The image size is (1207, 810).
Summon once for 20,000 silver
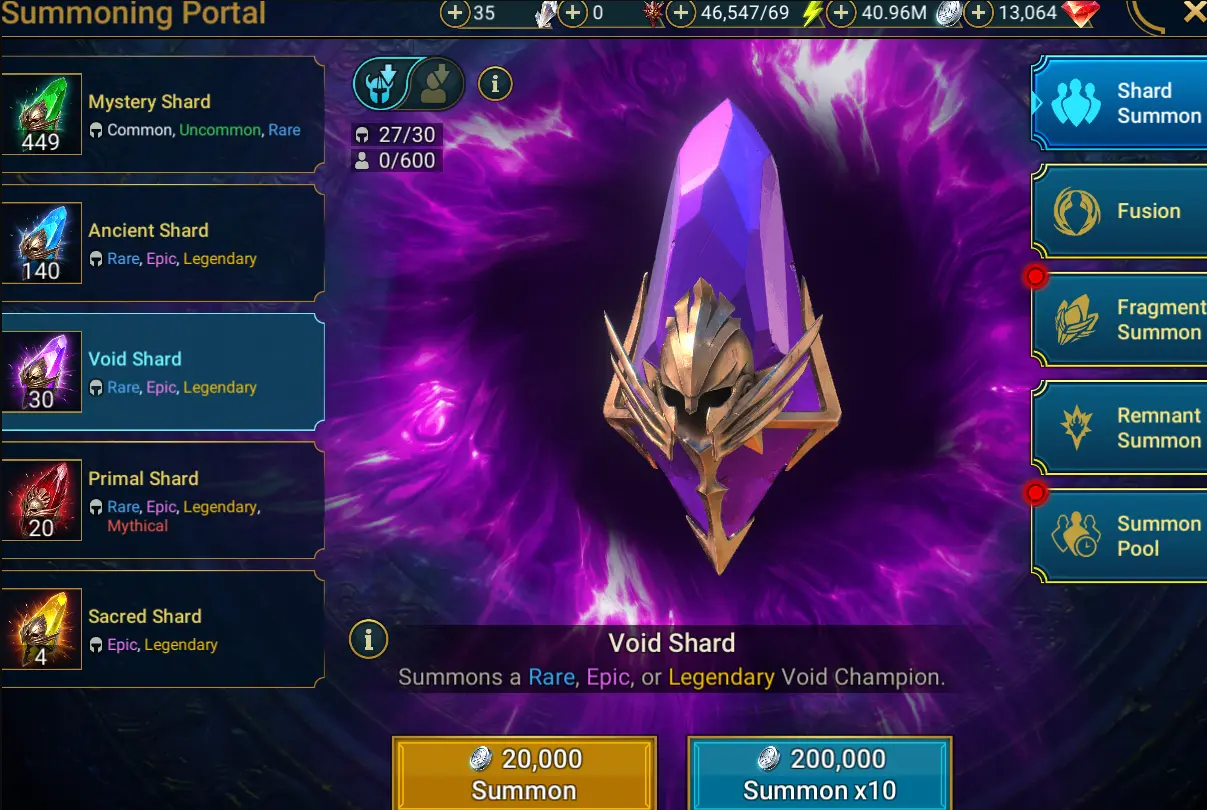pyautogui.click(x=524, y=774)
